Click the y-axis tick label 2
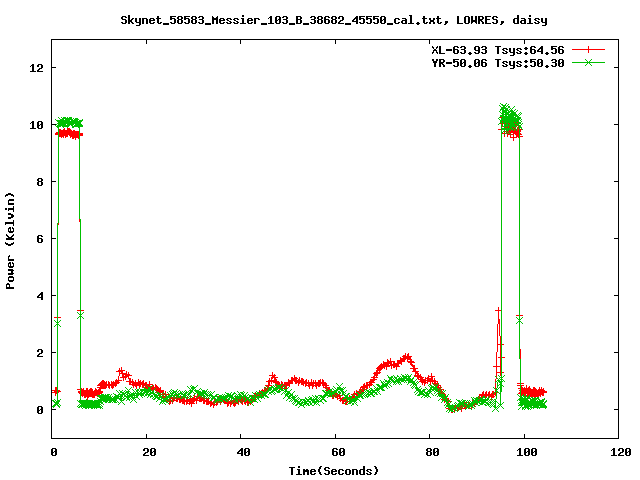Viewport: 640px width, 480px height. 40,353
